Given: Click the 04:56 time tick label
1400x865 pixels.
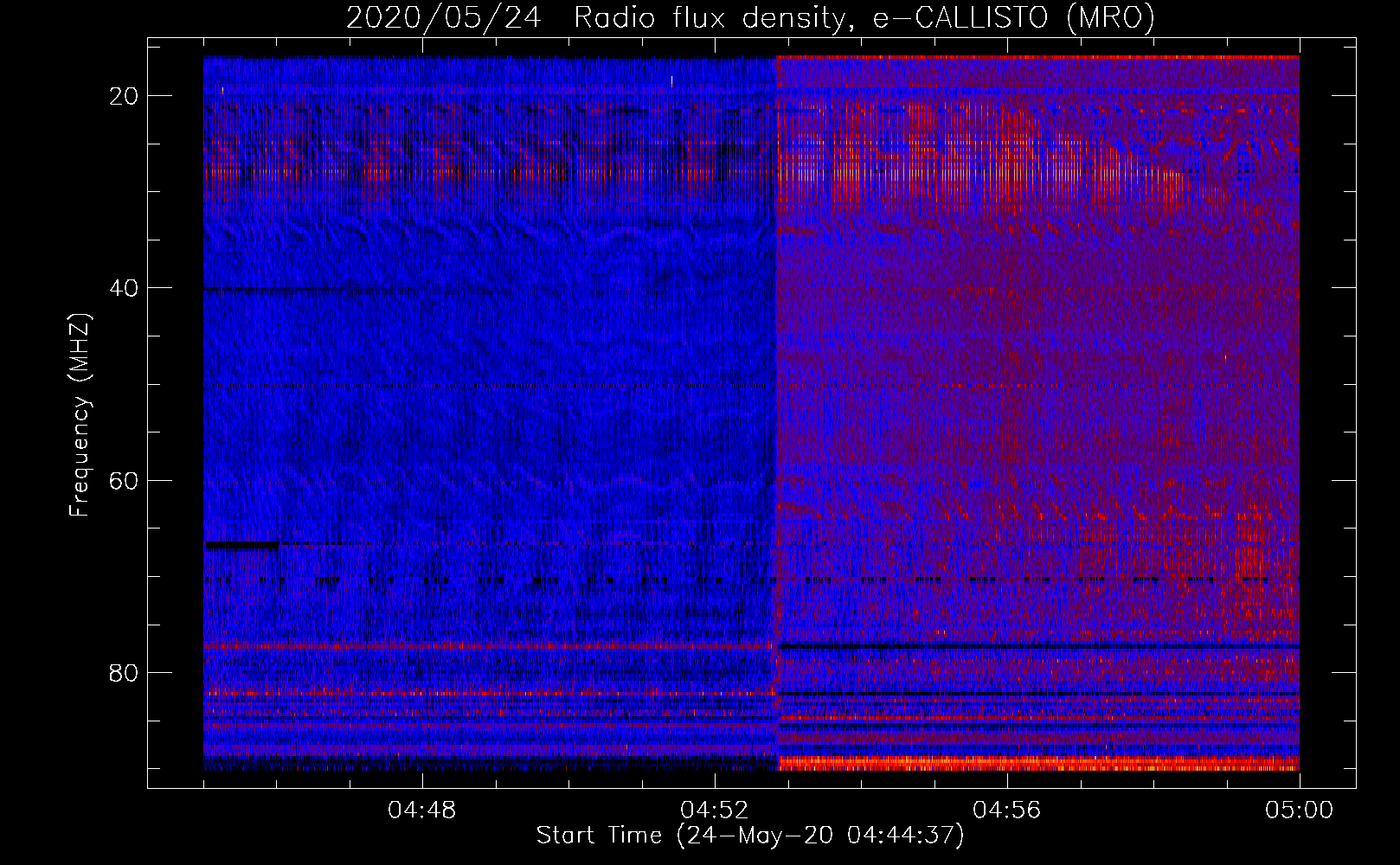Looking at the screenshot, I should click(x=1007, y=811).
